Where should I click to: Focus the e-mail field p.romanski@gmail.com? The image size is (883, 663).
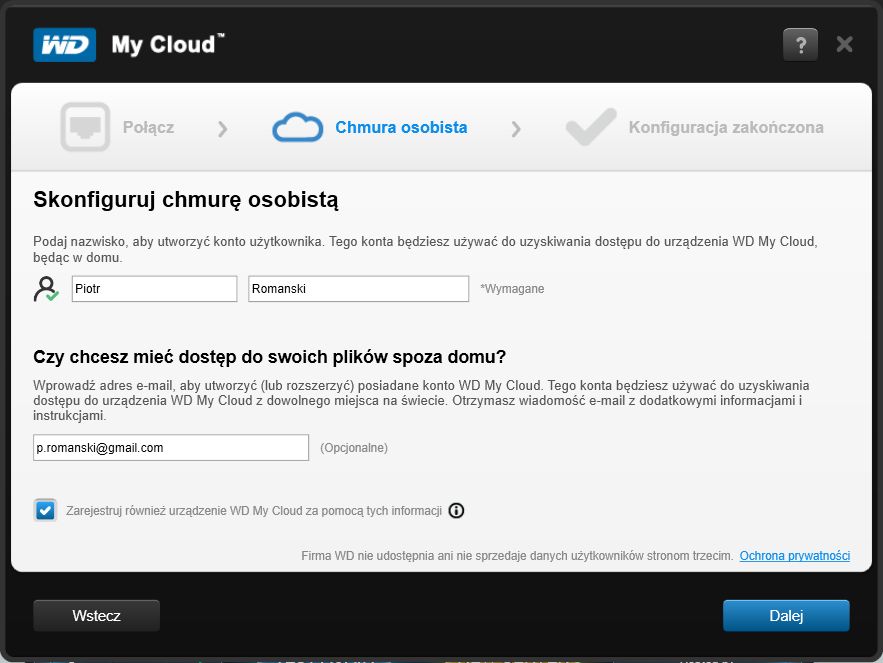pos(171,447)
